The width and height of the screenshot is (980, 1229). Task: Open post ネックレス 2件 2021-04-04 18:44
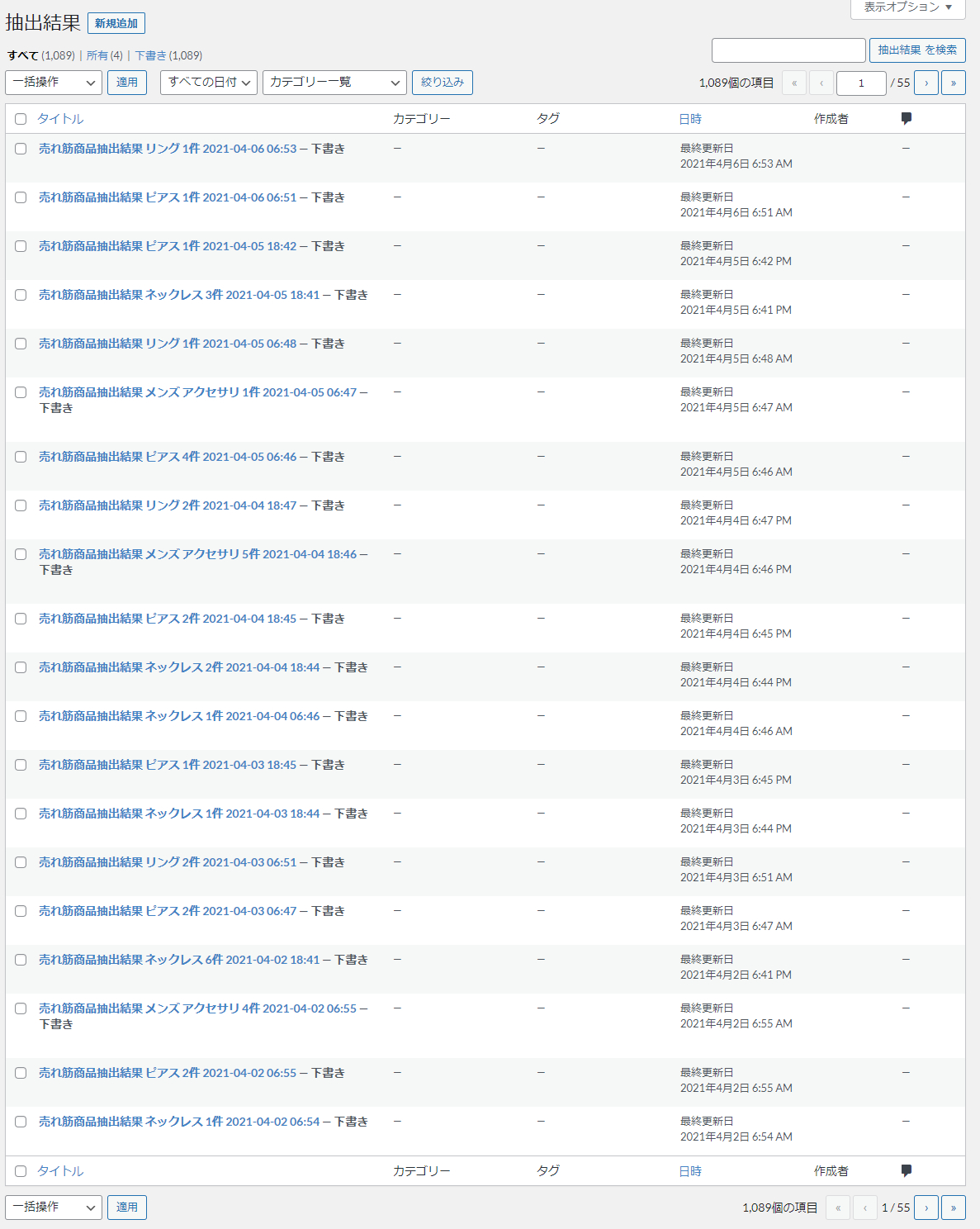(x=179, y=667)
